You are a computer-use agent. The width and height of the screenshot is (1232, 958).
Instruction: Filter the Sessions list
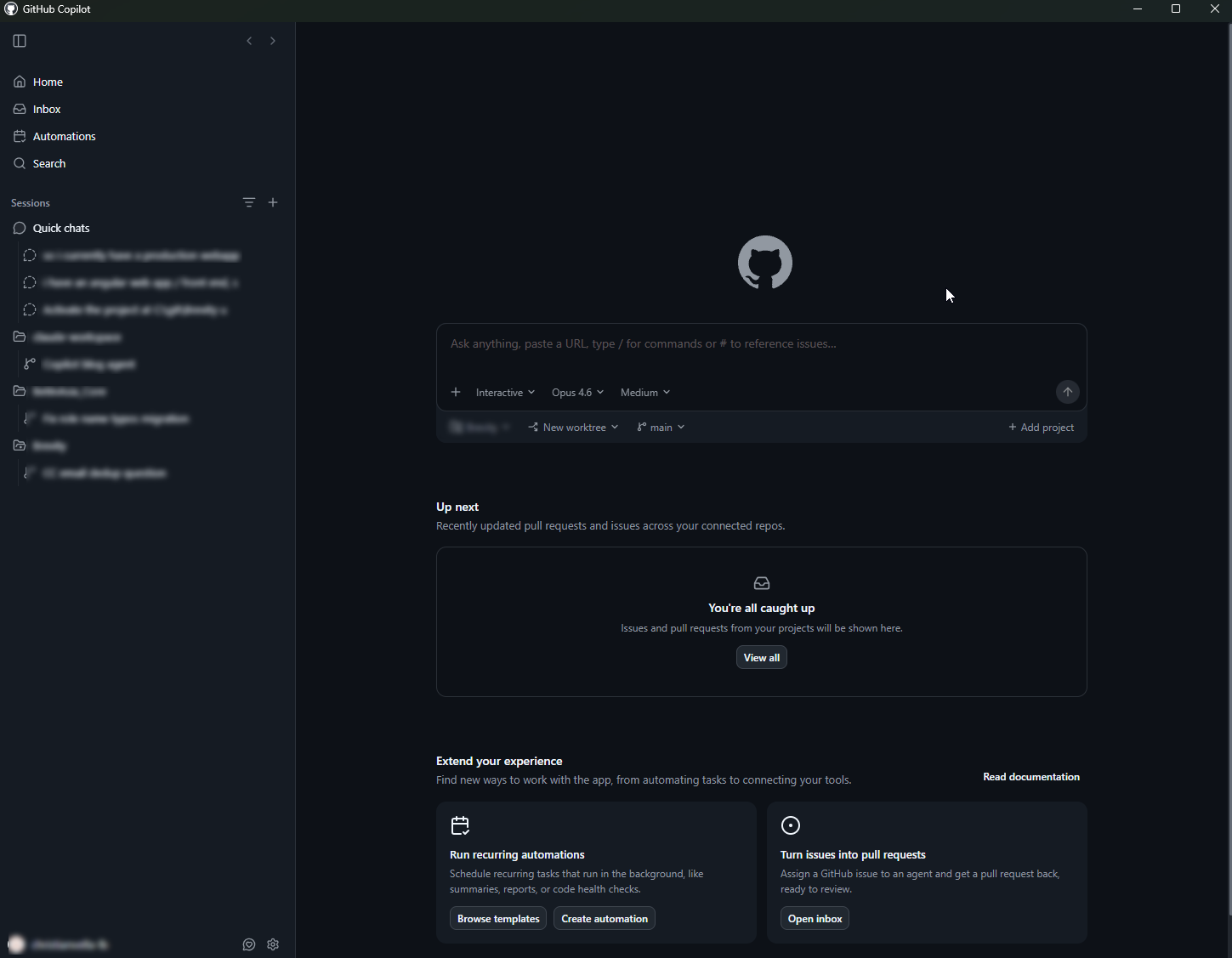[249, 202]
